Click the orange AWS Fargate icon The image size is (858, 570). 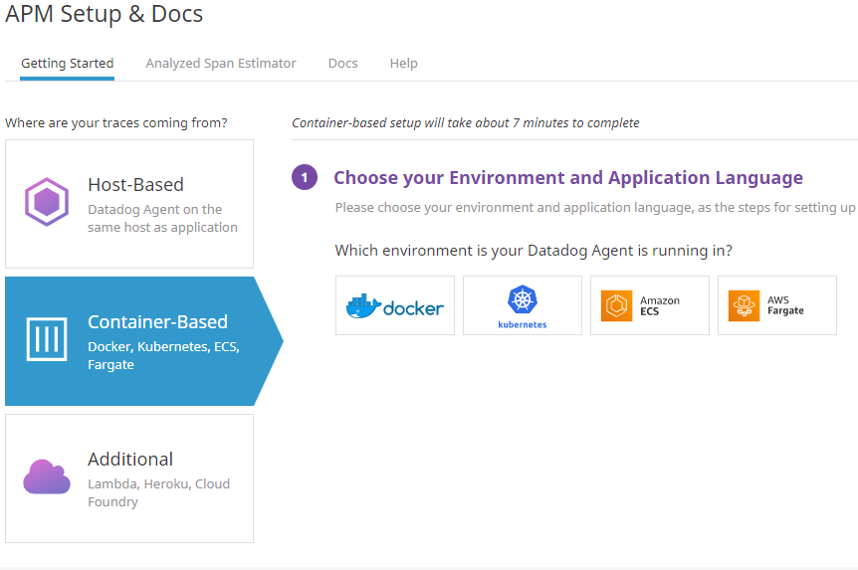tap(744, 306)
